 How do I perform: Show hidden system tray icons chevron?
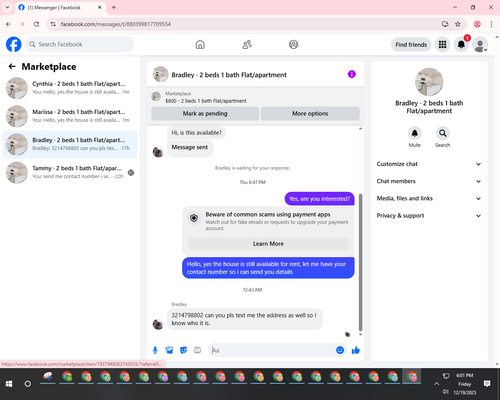tap(436, 384)
